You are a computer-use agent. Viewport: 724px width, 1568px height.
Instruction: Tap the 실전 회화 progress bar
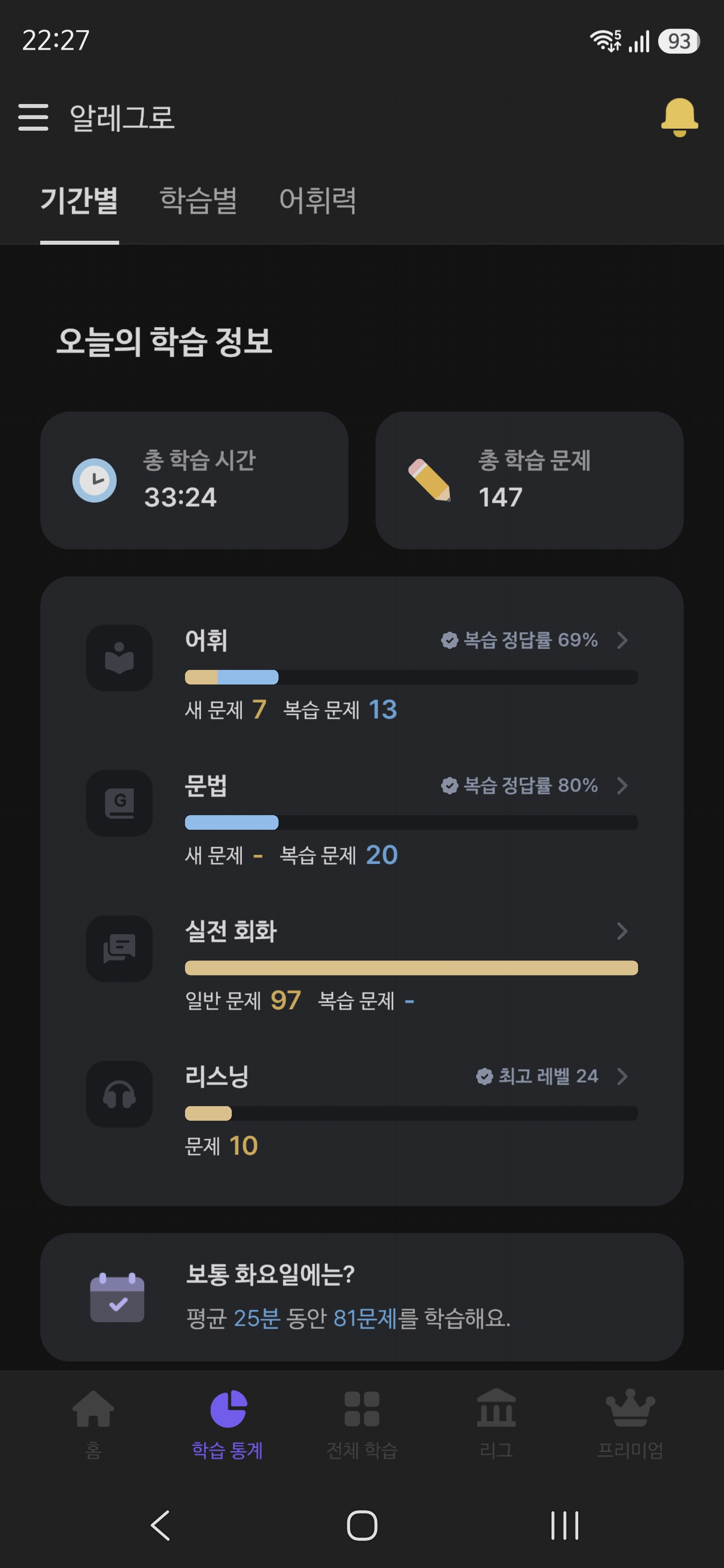tap(411, 968)
